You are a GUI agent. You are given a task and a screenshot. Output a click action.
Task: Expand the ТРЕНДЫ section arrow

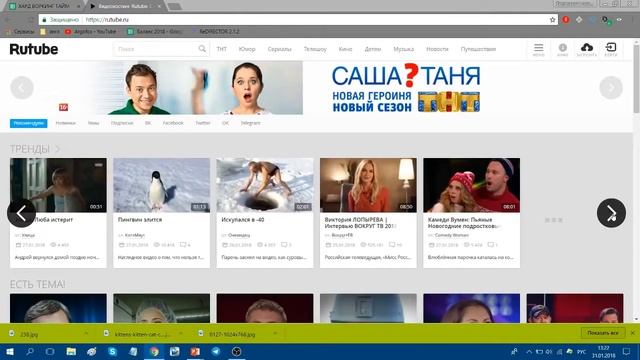(x=57, y=149)
